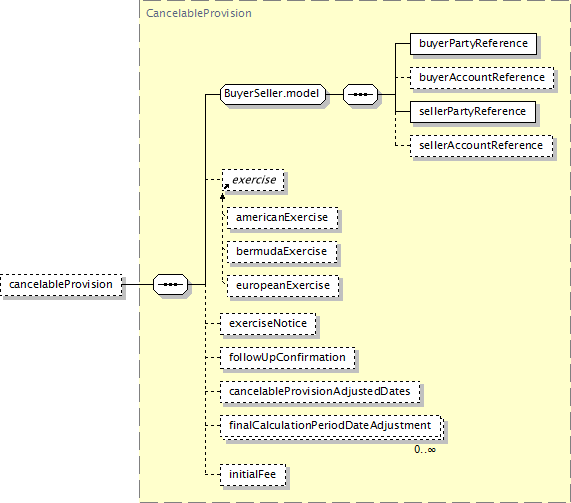This screenshot has width=571, height=503.
Task: Click the 0..∞ cardinality label
Action: pyautogui.click(x=425, y=450)
